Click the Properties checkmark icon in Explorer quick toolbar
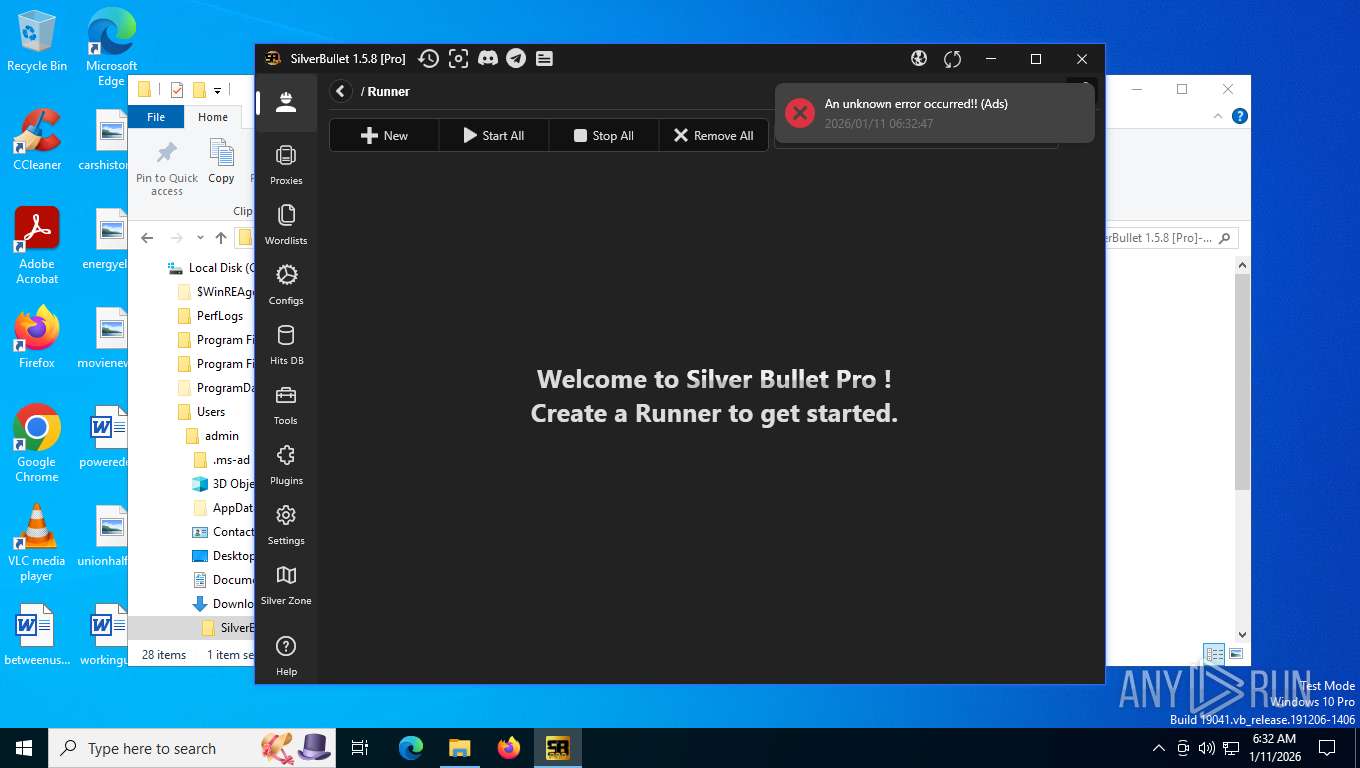The height and width of the screenshot is (768, 1360). (177, 90)
